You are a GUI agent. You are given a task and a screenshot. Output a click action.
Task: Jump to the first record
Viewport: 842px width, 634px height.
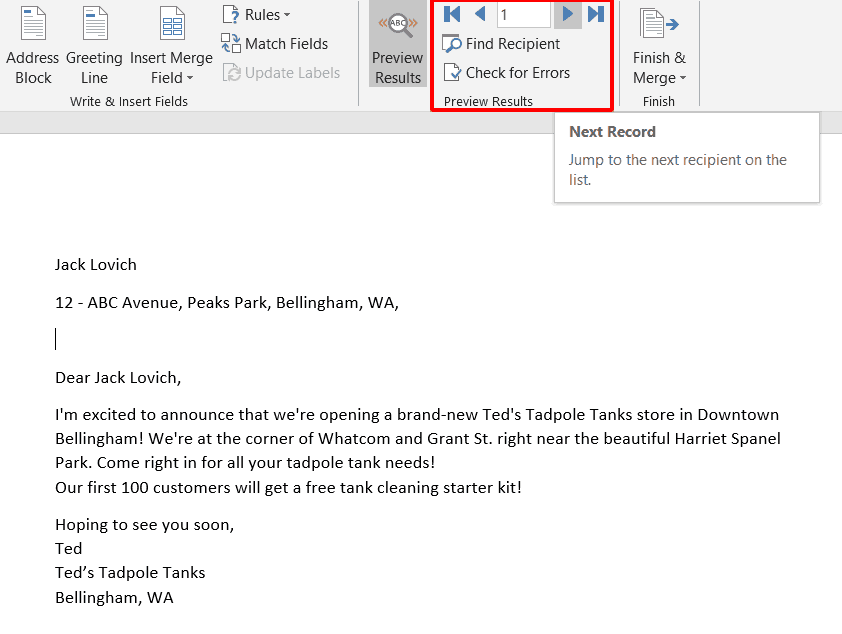pos(452,14)
